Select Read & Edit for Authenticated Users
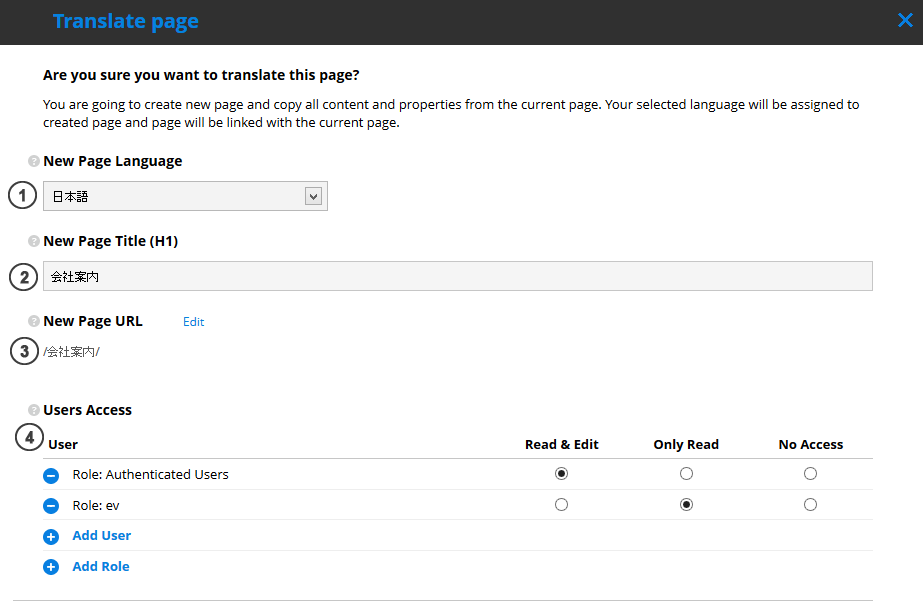Viewport: 923px width, 607px height. pos(562,474)
